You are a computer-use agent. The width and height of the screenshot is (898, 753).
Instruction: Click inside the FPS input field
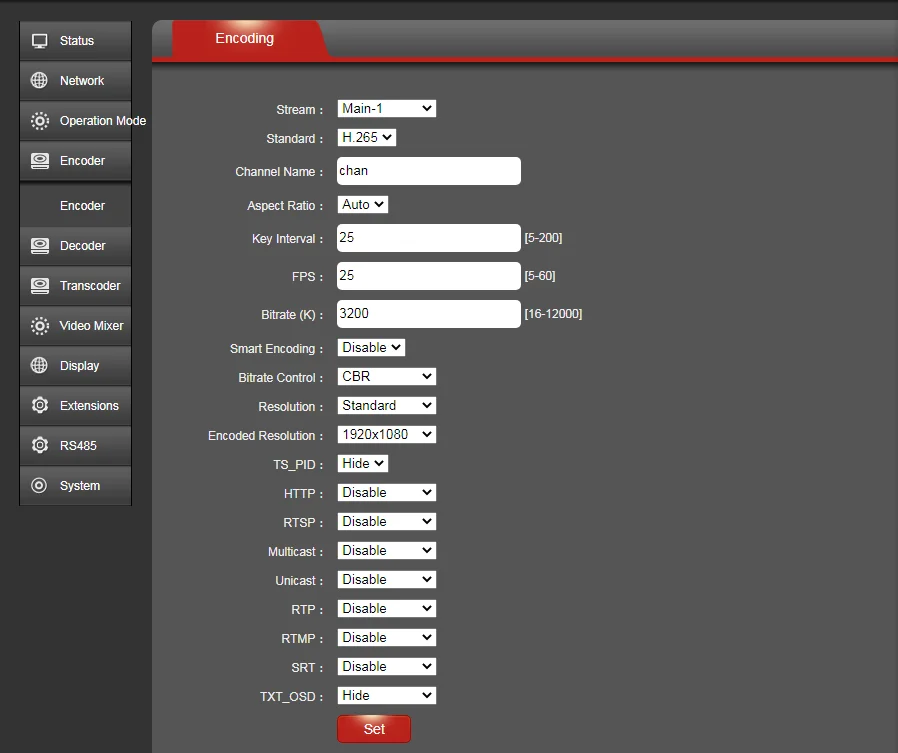point(428,275)
